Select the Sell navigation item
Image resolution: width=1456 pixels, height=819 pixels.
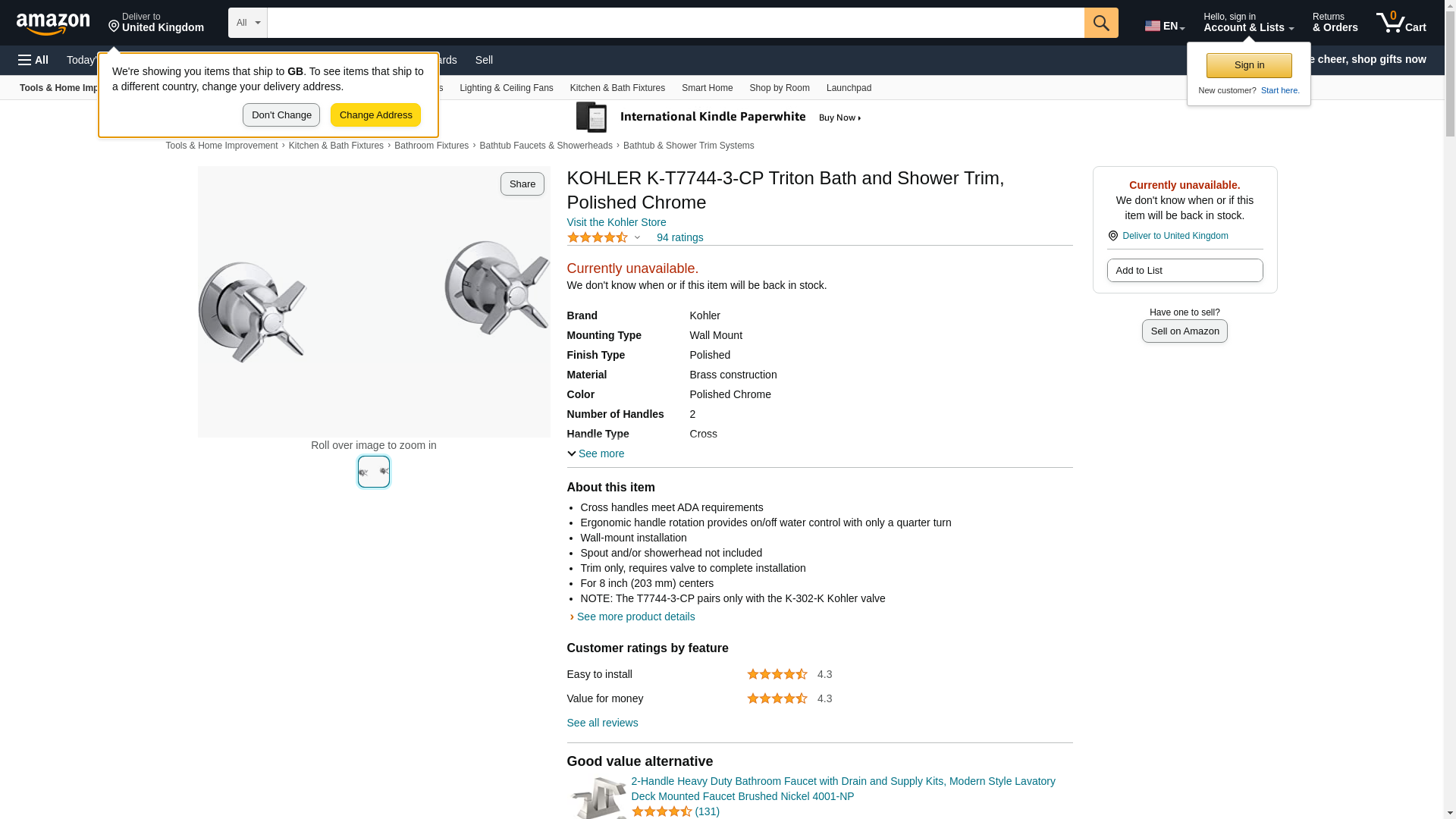tap(484, 60)
